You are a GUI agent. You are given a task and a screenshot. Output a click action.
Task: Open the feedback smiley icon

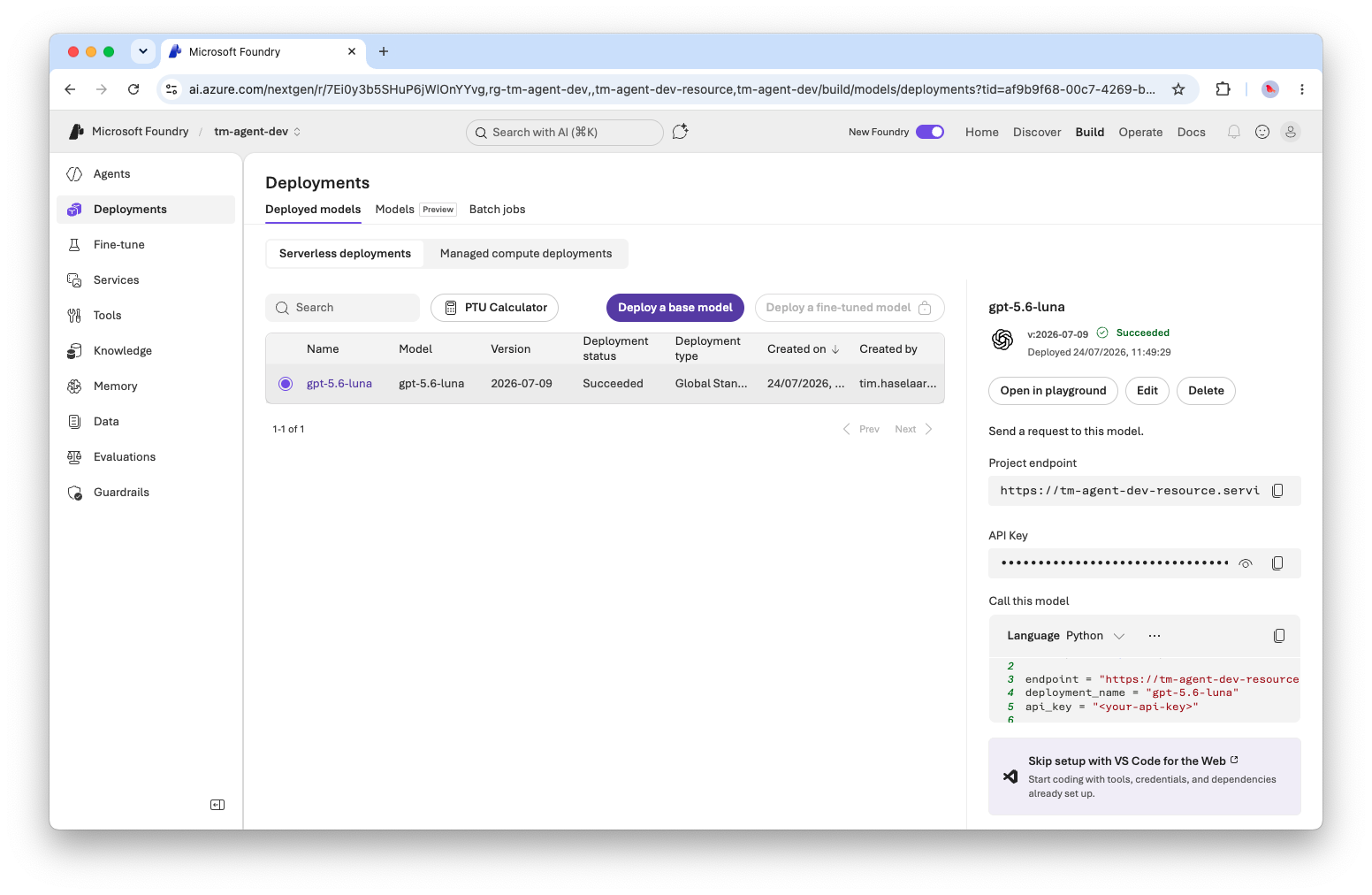click(x=1262, y=132)
